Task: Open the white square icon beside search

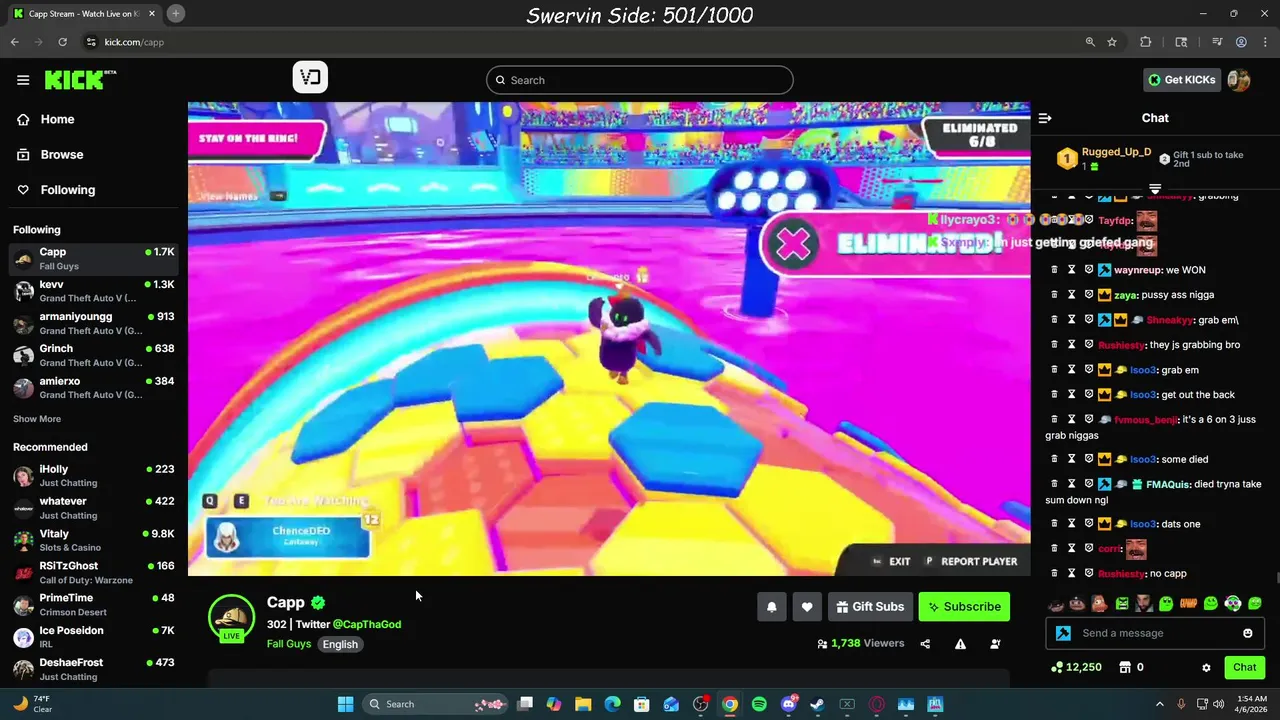Action: click(x=310, y=77)
